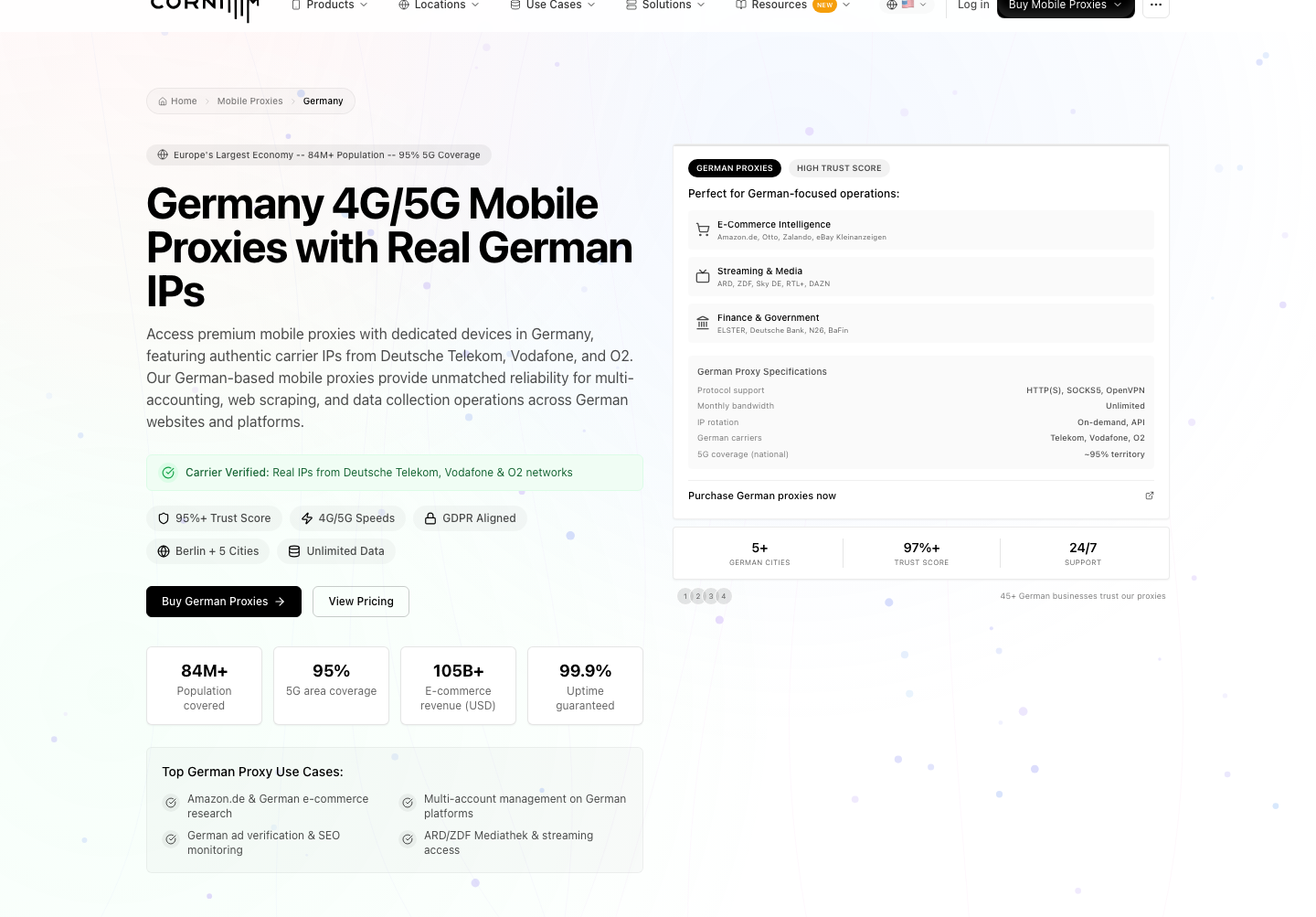The image size is (1316, 917).
Task: Switch to the HIGH TRUST SCORE tab
Action: pos(839,168)
